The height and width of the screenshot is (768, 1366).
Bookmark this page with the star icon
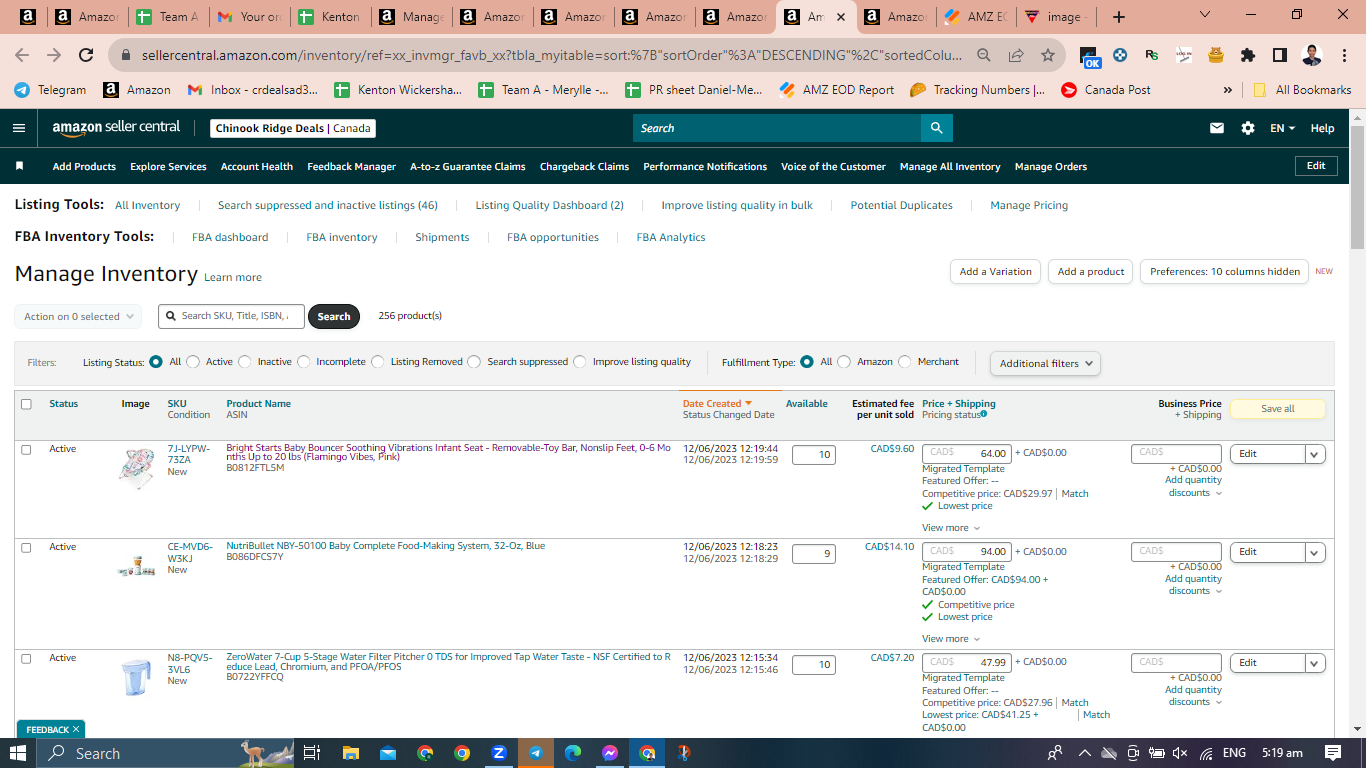[x=1048, y=55]
